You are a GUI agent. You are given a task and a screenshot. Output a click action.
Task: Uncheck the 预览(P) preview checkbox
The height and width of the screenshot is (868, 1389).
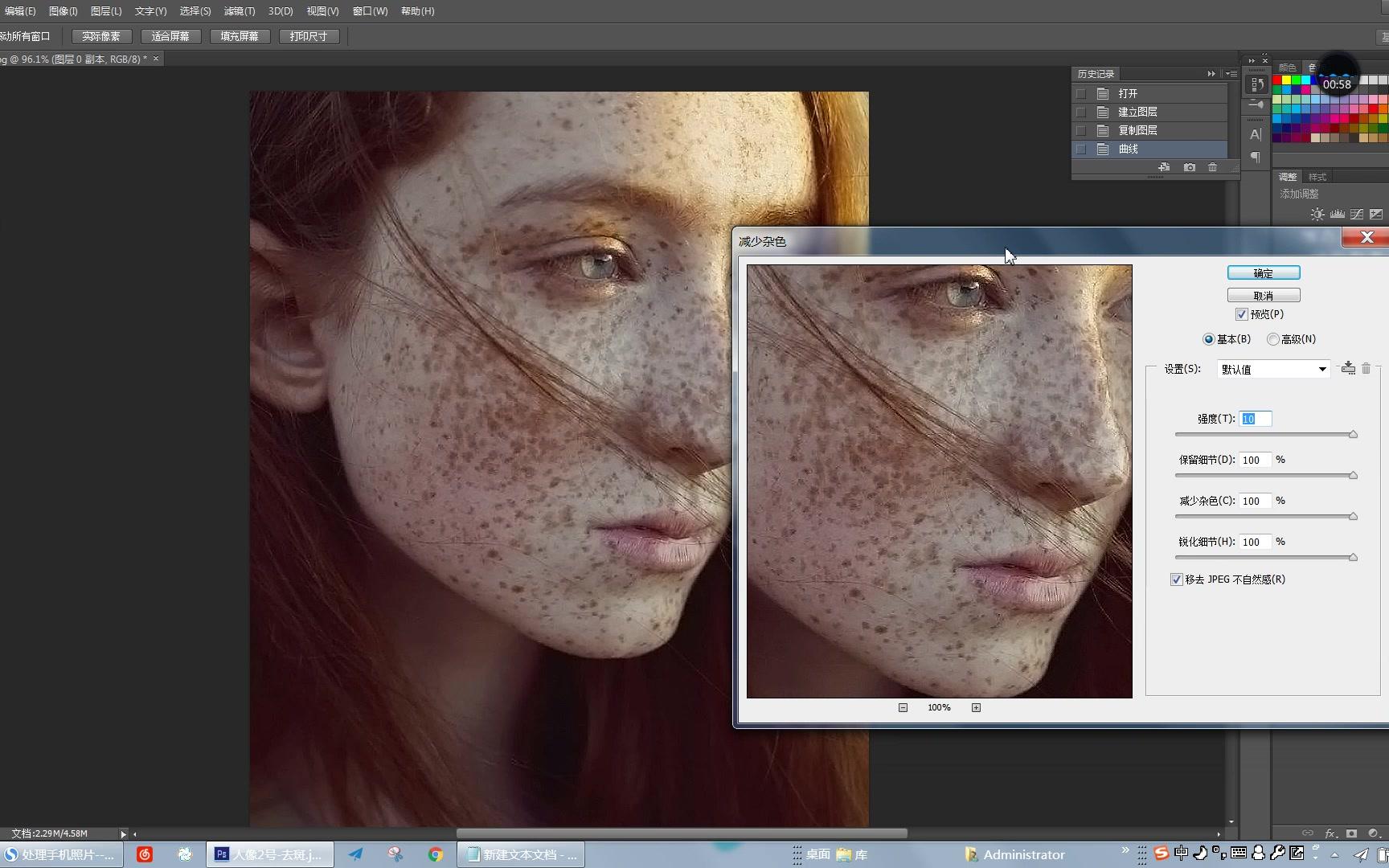click(x=1242, y=314)
